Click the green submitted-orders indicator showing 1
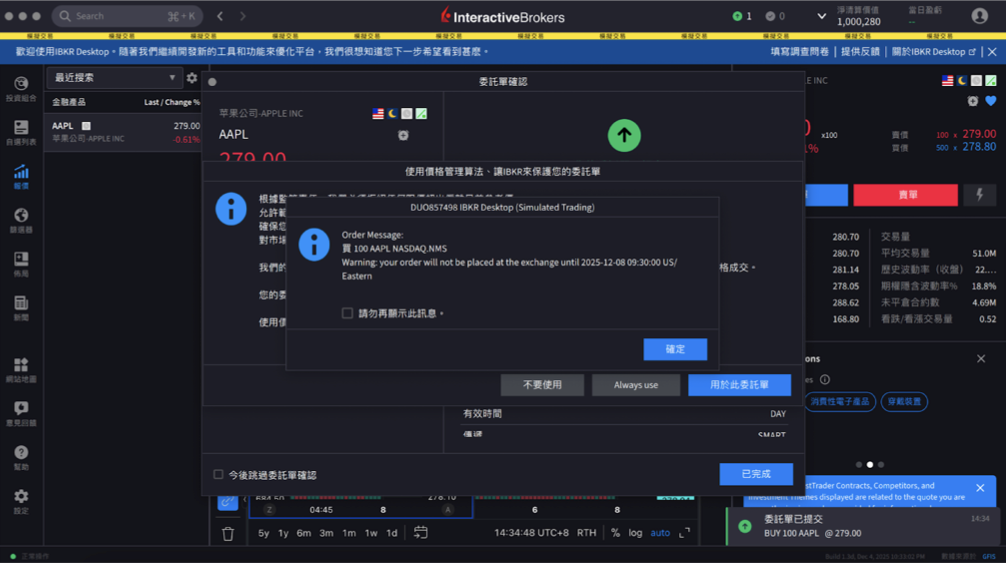 [x=742, y=16]
